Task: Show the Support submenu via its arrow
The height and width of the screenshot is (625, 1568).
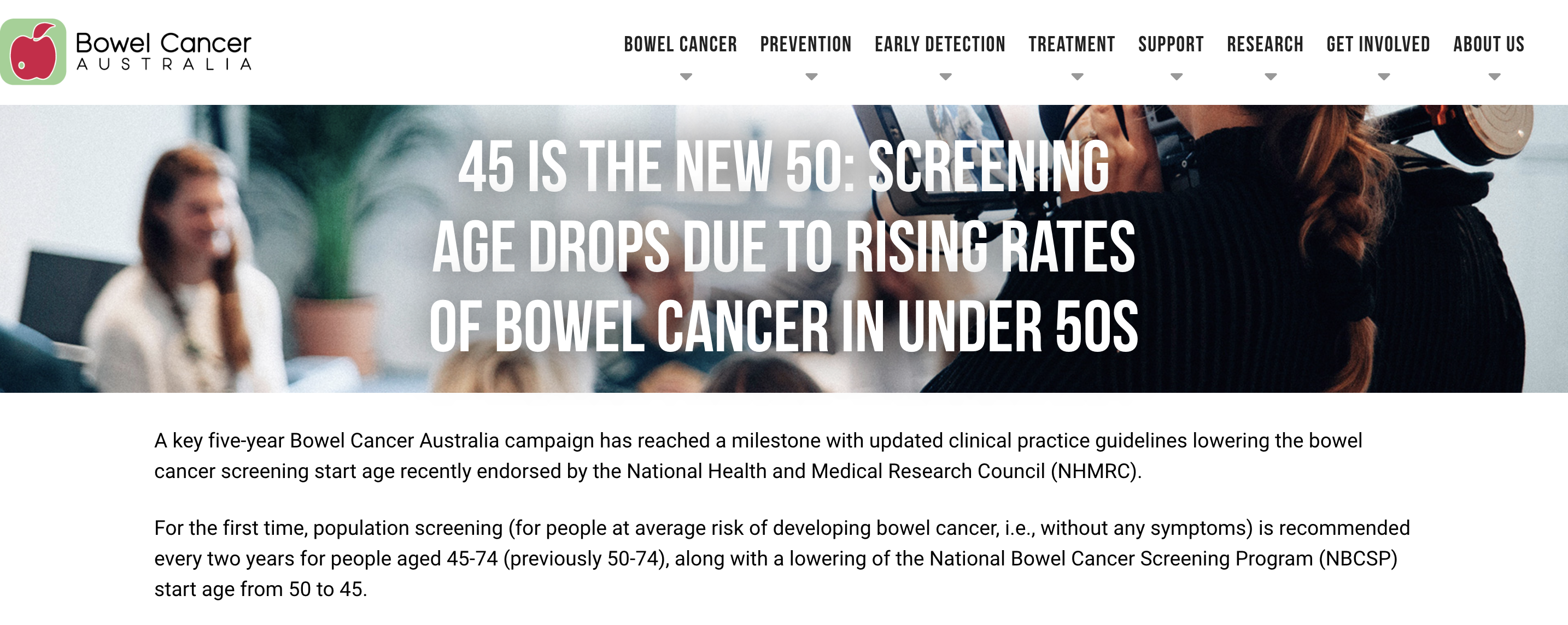Action: [1177, 76]
